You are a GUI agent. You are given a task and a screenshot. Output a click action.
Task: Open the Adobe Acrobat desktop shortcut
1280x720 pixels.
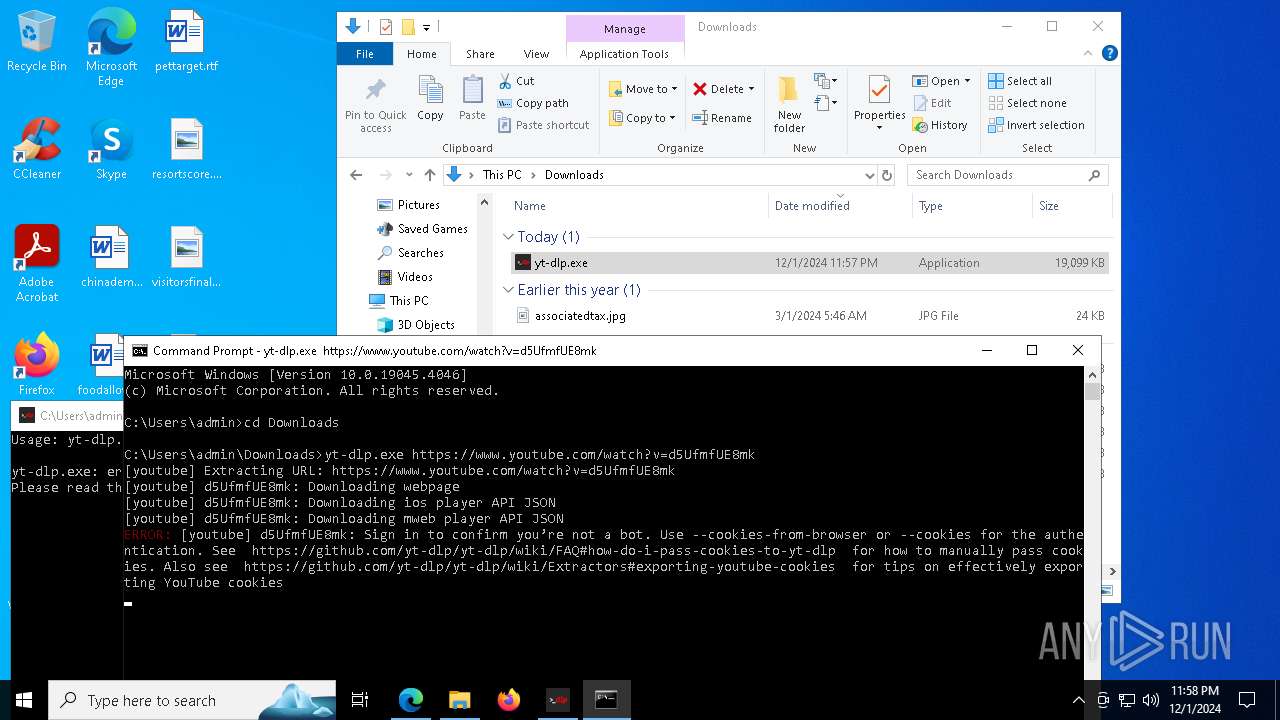pyautogui.click(x=37, y=263)
